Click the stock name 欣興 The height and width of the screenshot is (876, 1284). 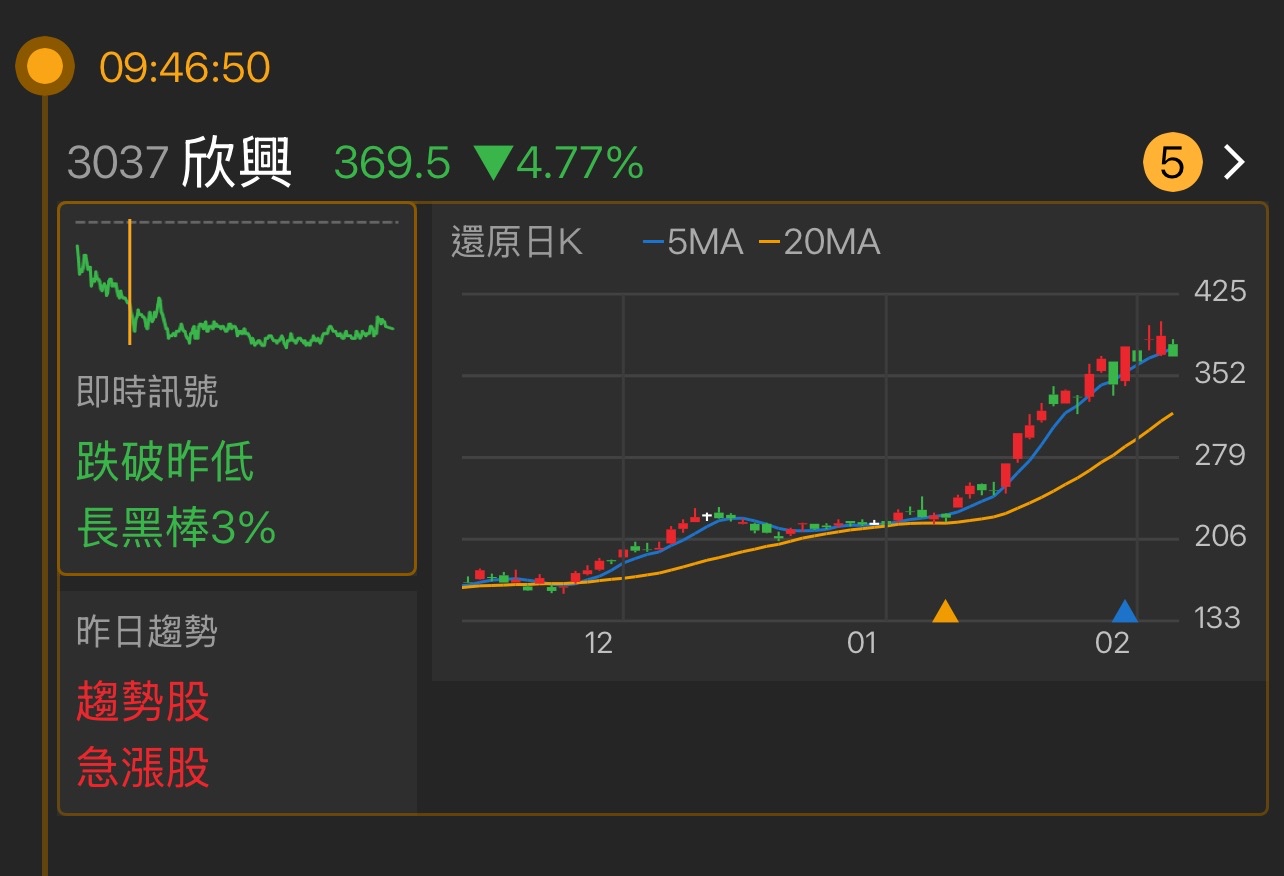click(237, 162)
